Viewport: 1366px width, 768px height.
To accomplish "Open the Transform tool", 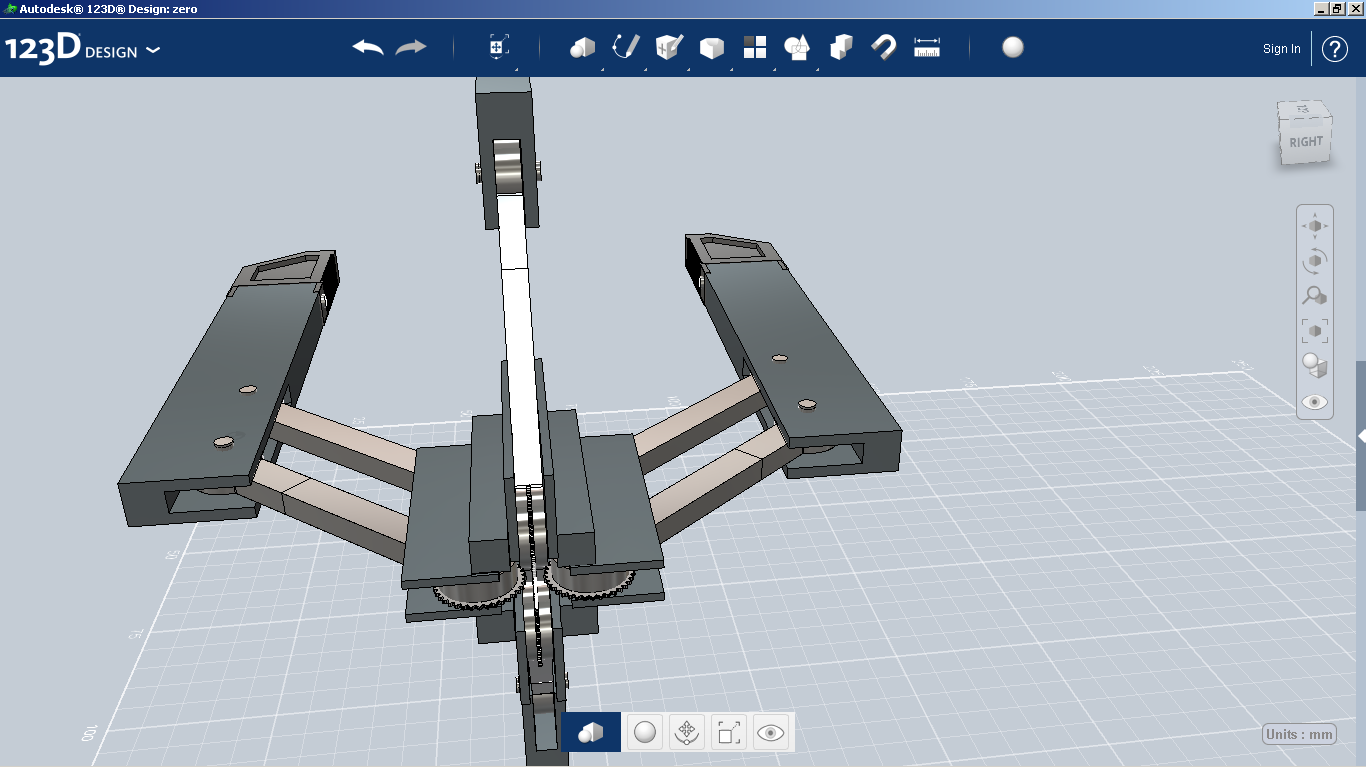I will [x=499, y=47].
